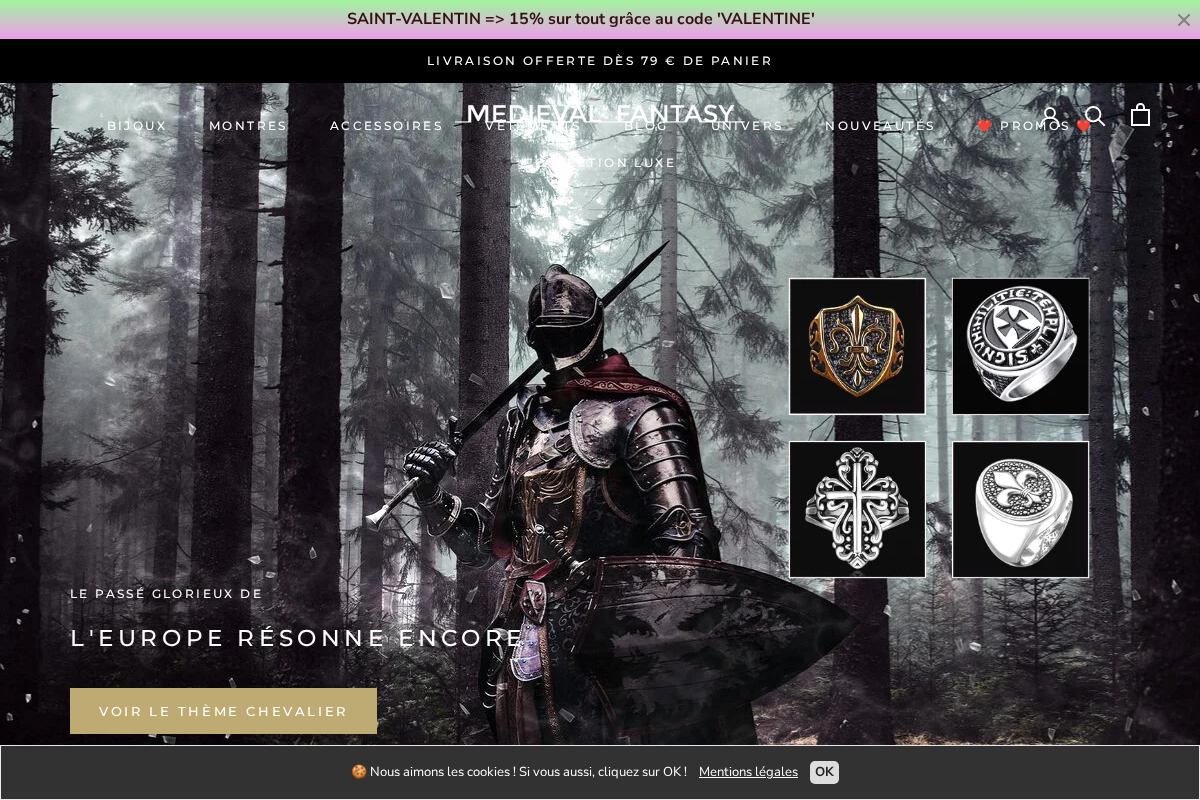Viewport: 1200px width, 800px height.
Task: Open the BIJOUX menu
Action: pos(137,125)
